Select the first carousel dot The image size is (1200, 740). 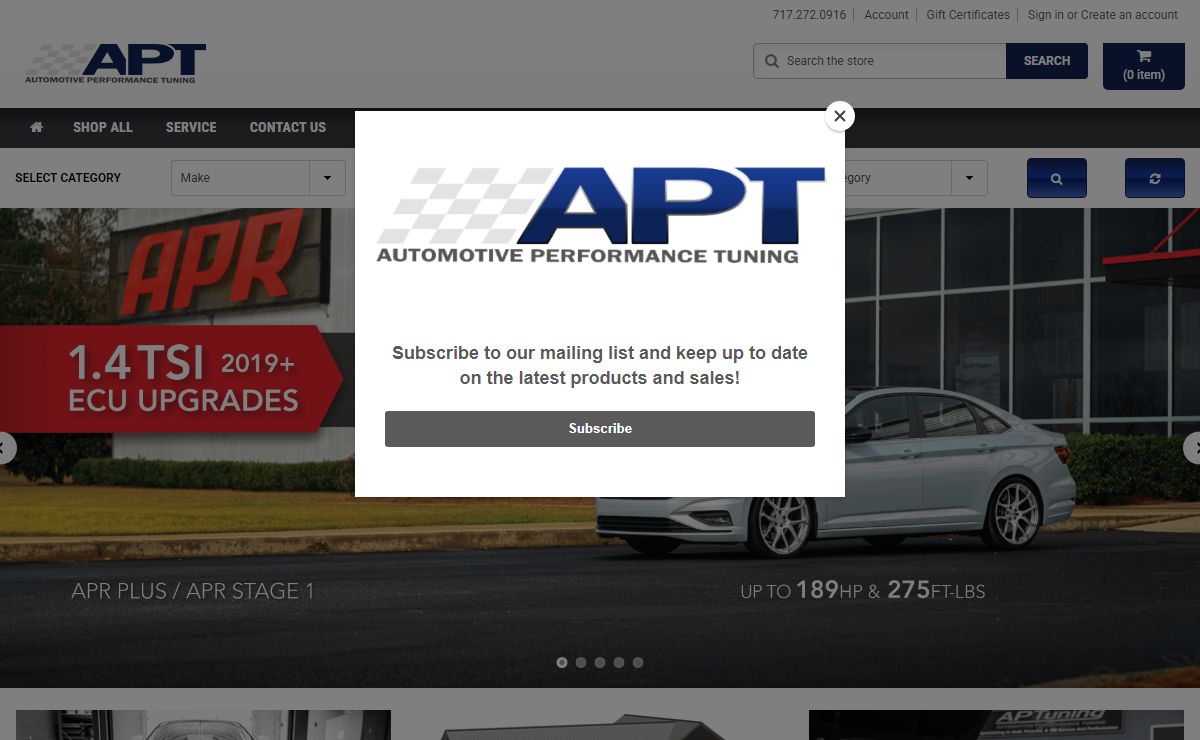point(562,662)
